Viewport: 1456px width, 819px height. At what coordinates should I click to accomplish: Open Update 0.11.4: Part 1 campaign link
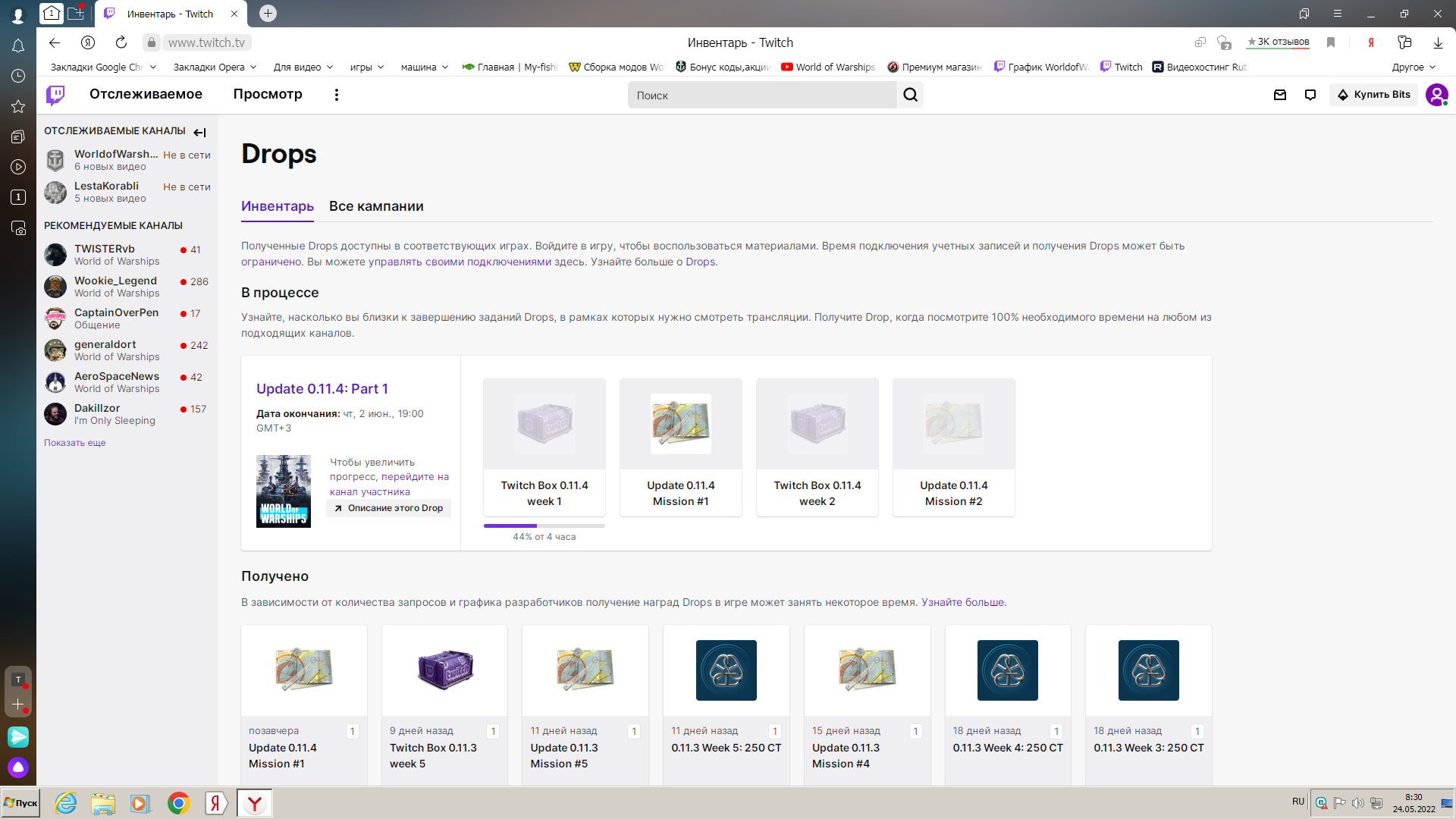pos(322,388)
